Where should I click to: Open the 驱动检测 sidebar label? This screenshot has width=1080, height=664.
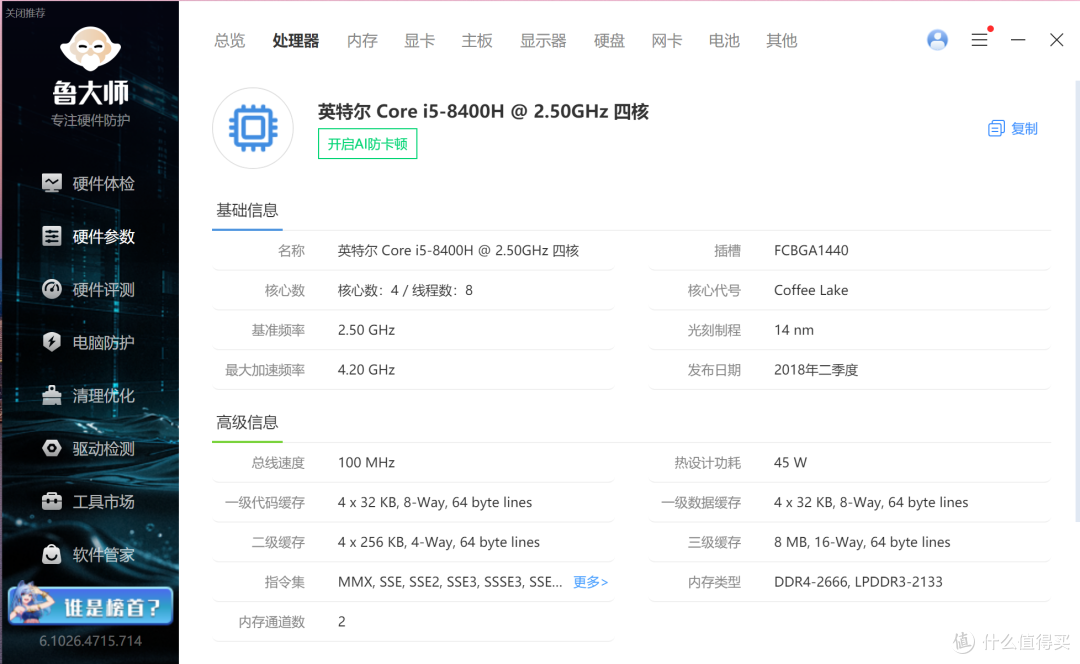(103, 448)
